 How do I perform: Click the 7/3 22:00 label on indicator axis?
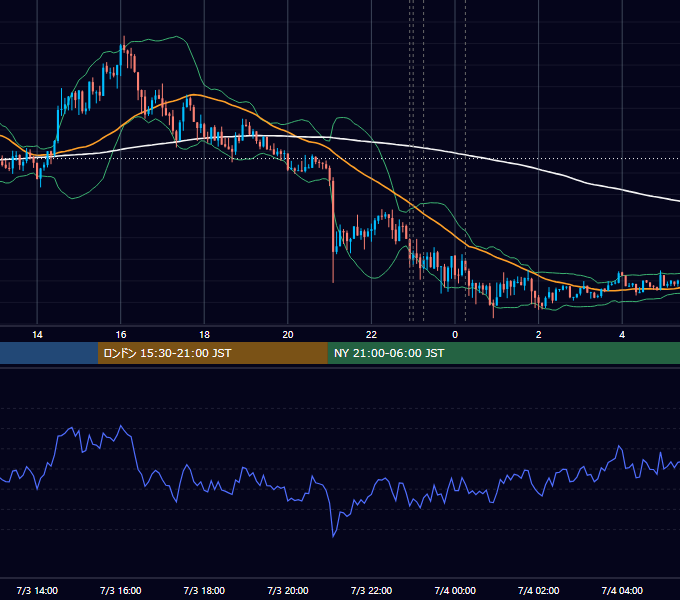pos(371,590)
